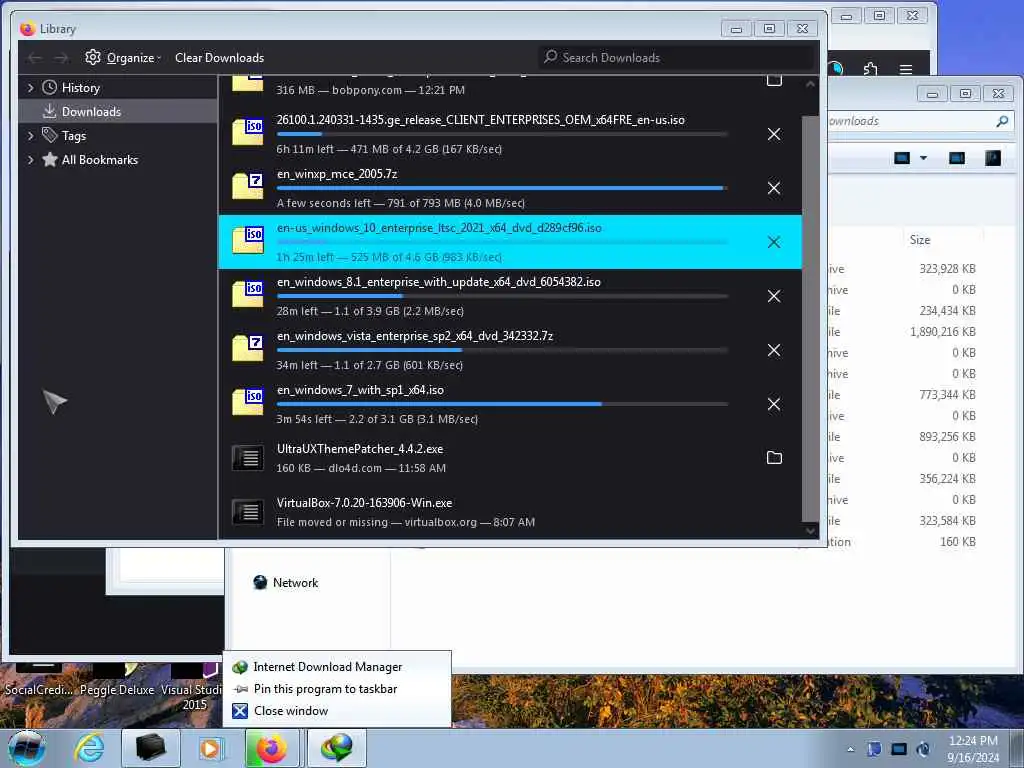Click the 773,344 KB size cell
The width and height of the screenshot is (1024, 768).
(x=947, y=395)
